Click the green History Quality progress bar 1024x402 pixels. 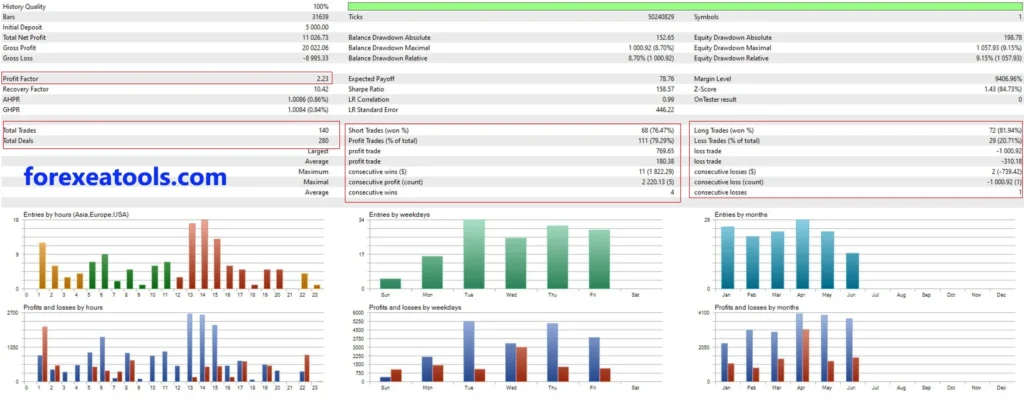click(685, 6)
